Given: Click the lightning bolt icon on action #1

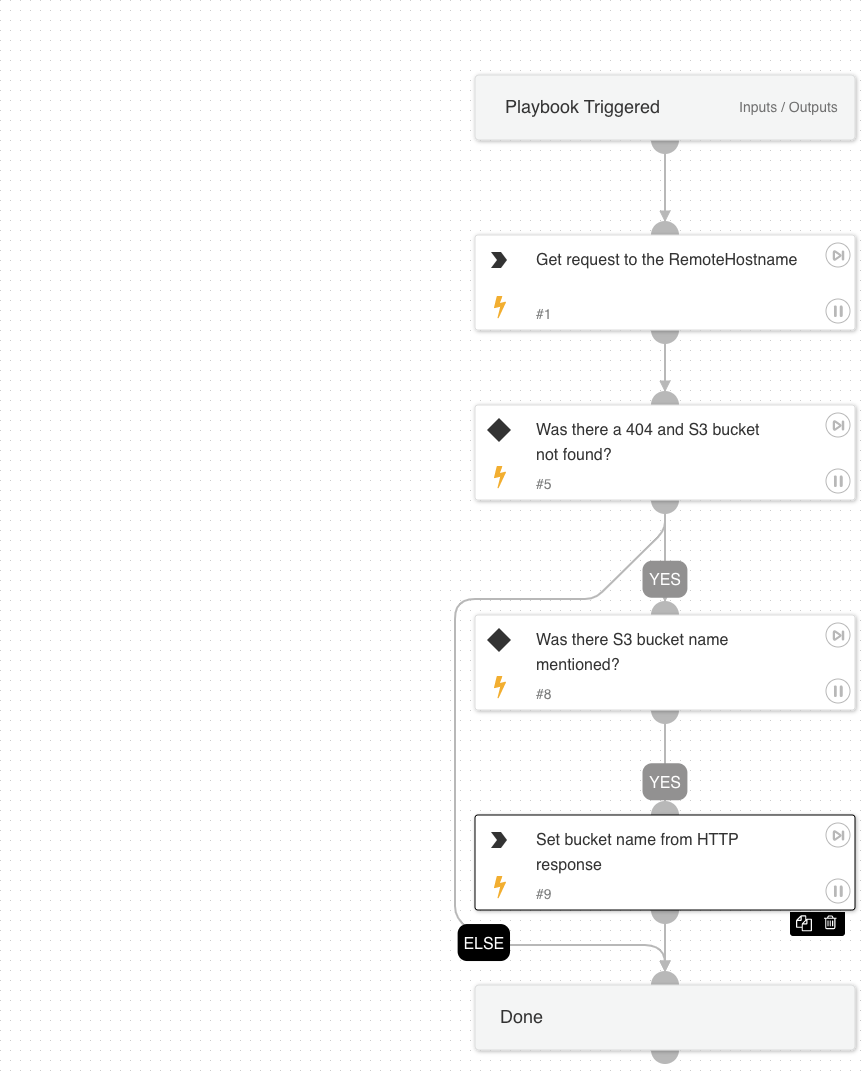Looking at the screenshot, I should point(499,308).
